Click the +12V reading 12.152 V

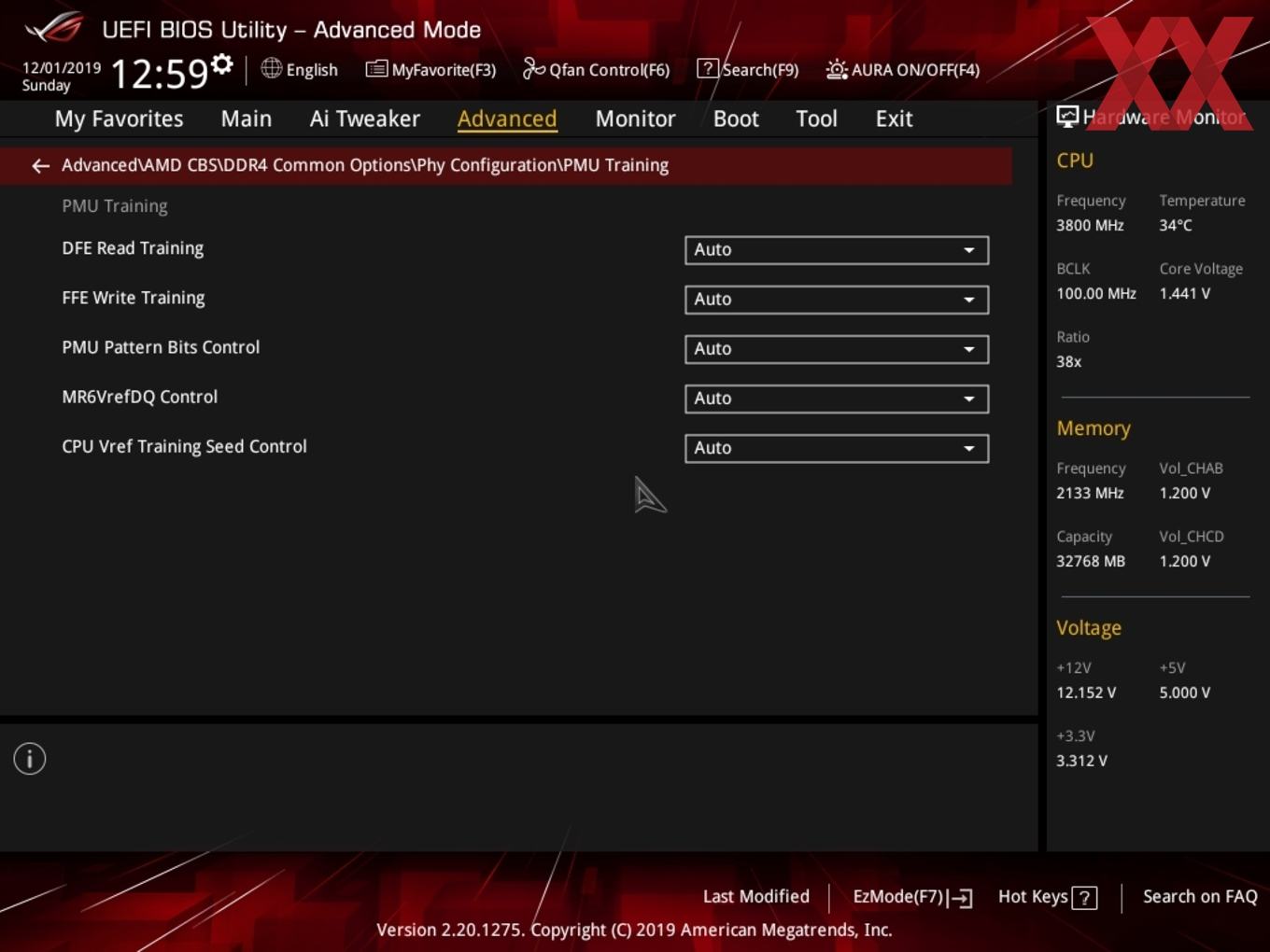(1086, 693)
